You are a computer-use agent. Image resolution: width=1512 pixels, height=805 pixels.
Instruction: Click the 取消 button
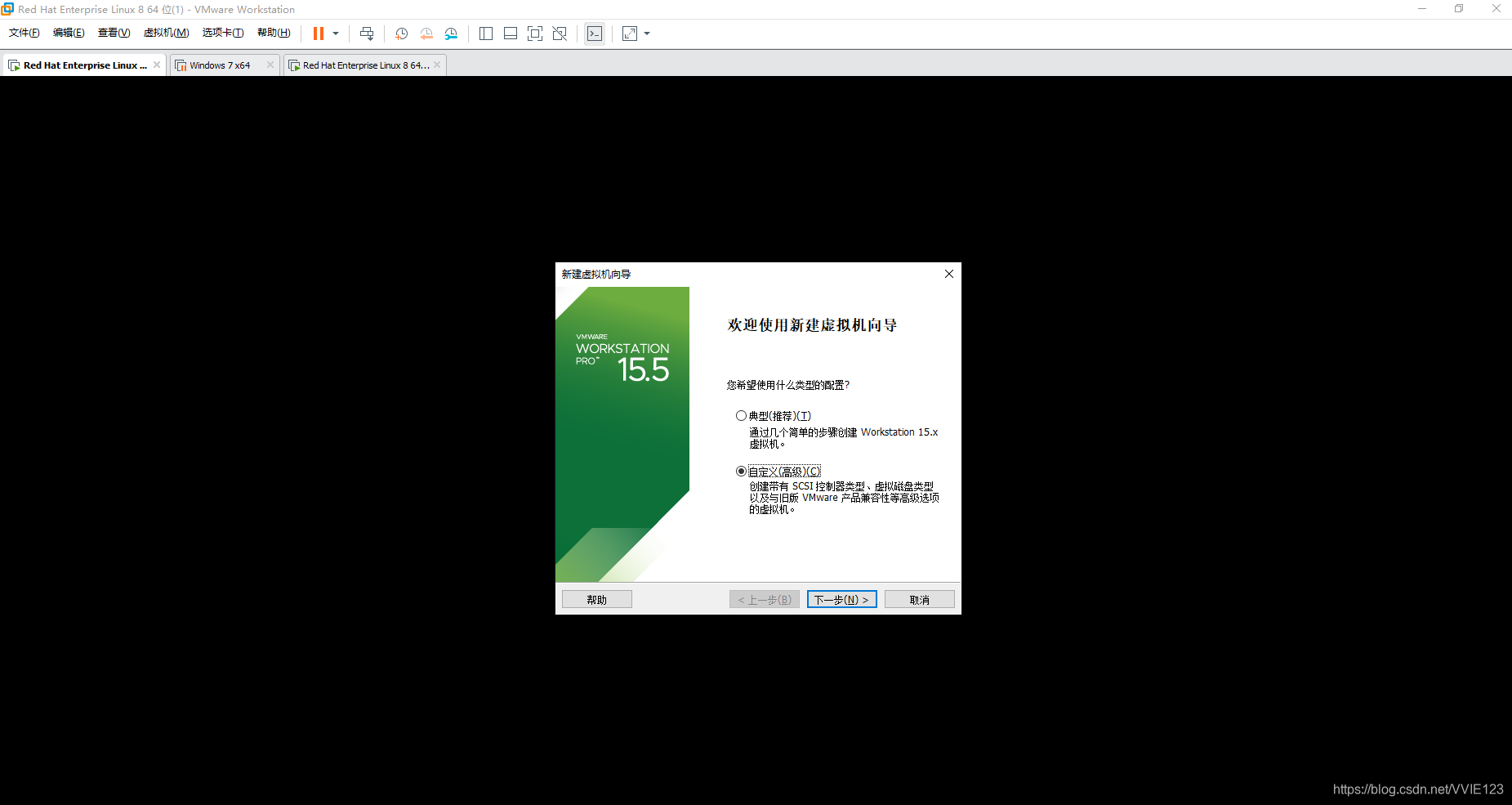(x=920, y=599)
